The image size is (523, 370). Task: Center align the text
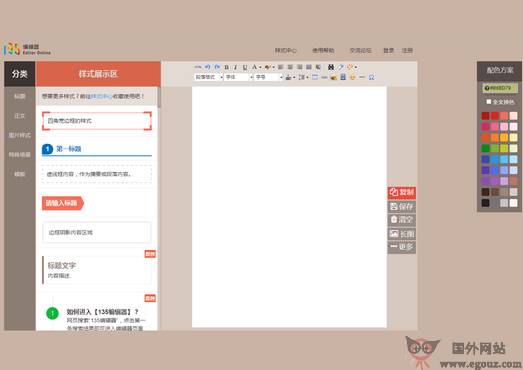pyautogui.click(x=290, y=67)
